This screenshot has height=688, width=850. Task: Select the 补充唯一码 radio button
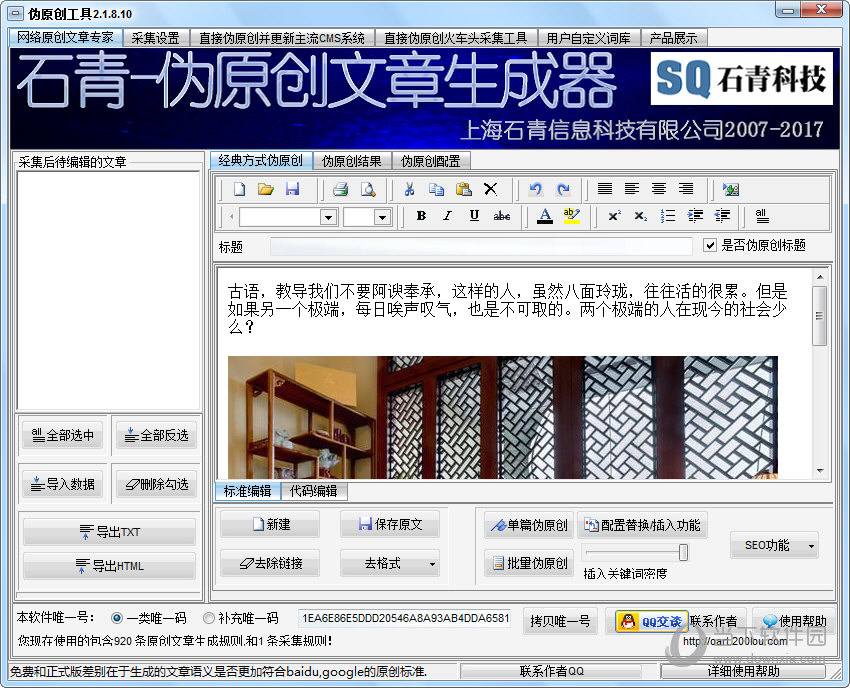pos(209,618)
